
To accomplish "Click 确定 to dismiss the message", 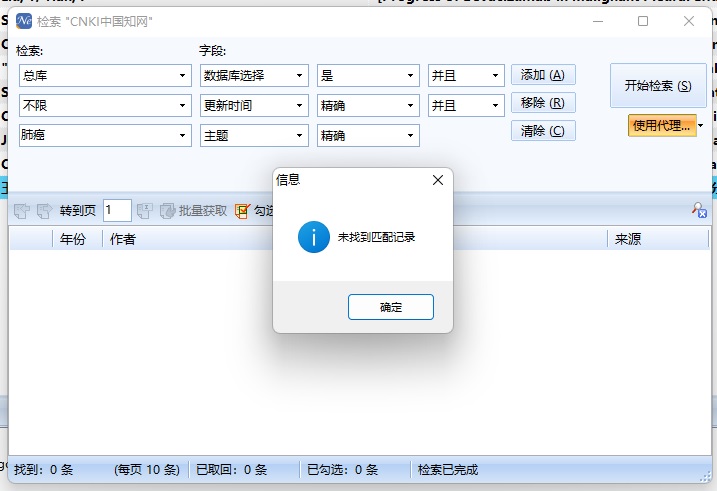I will point(390,307).
